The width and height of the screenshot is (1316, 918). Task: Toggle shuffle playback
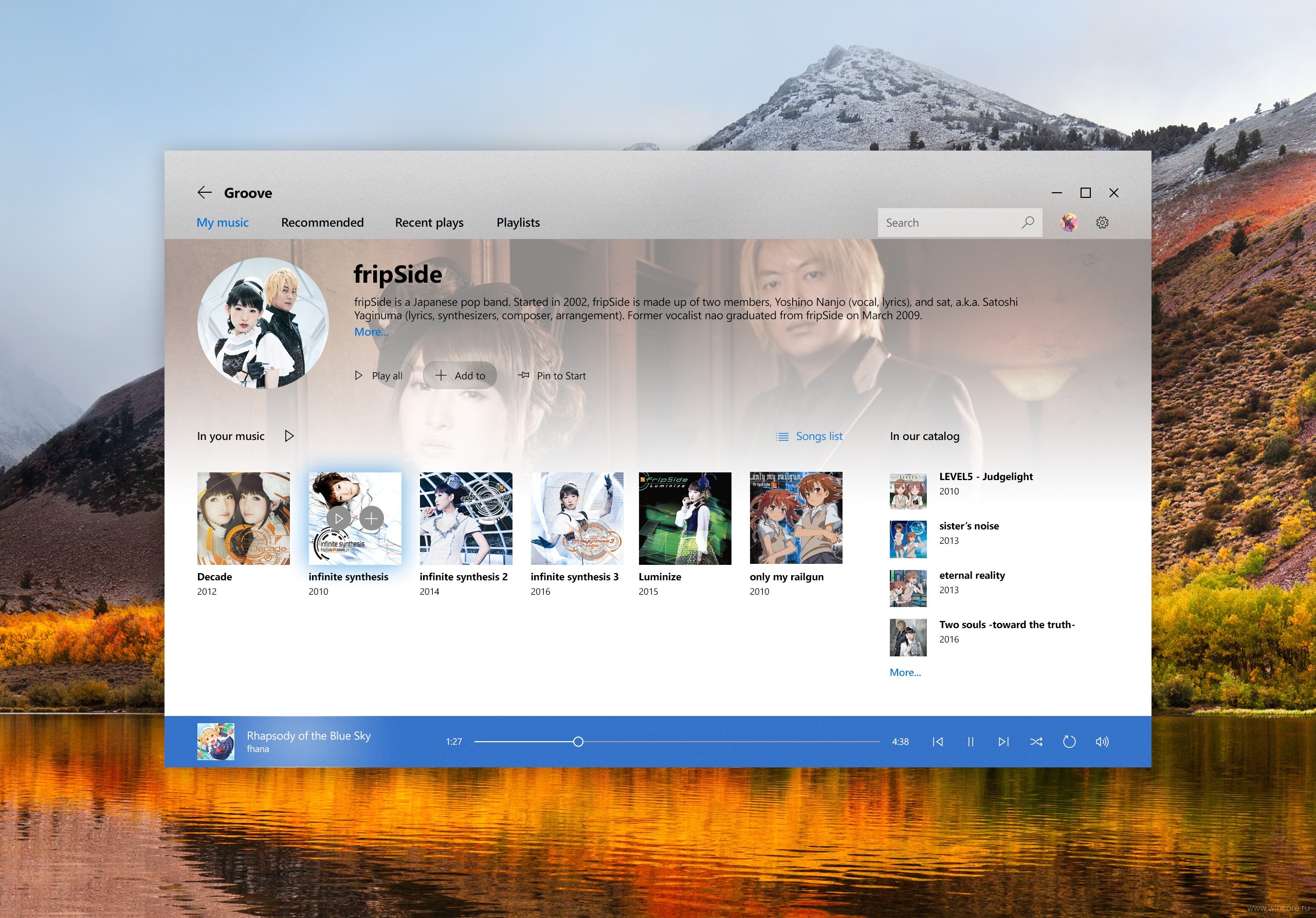click(1036, 742)
